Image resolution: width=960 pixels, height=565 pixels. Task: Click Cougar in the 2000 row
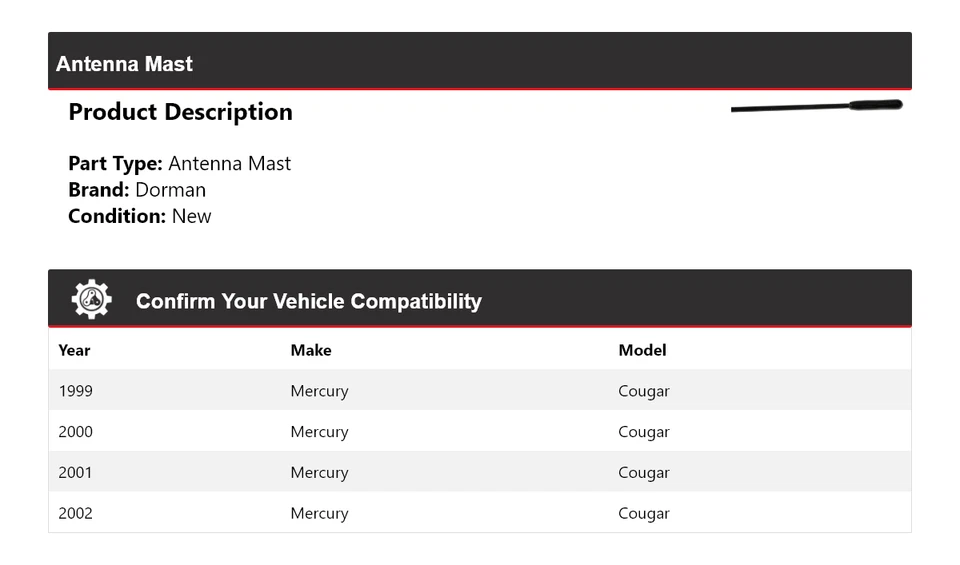pos(644,432)
